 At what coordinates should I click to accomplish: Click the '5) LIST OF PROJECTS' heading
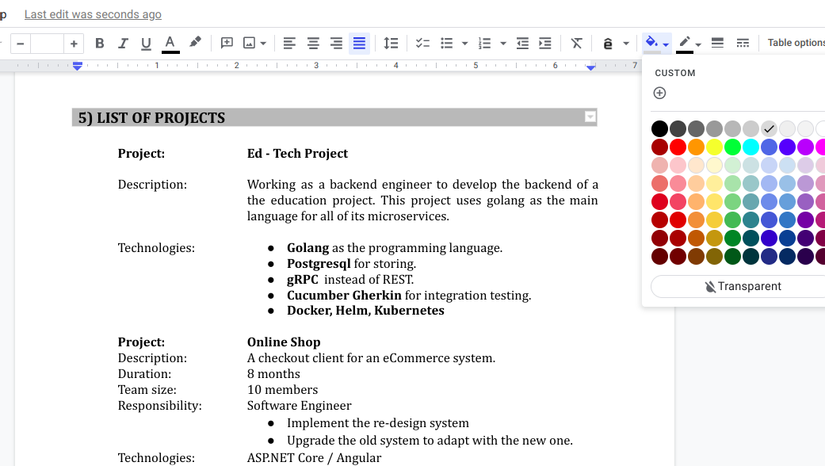coord(152,118)
